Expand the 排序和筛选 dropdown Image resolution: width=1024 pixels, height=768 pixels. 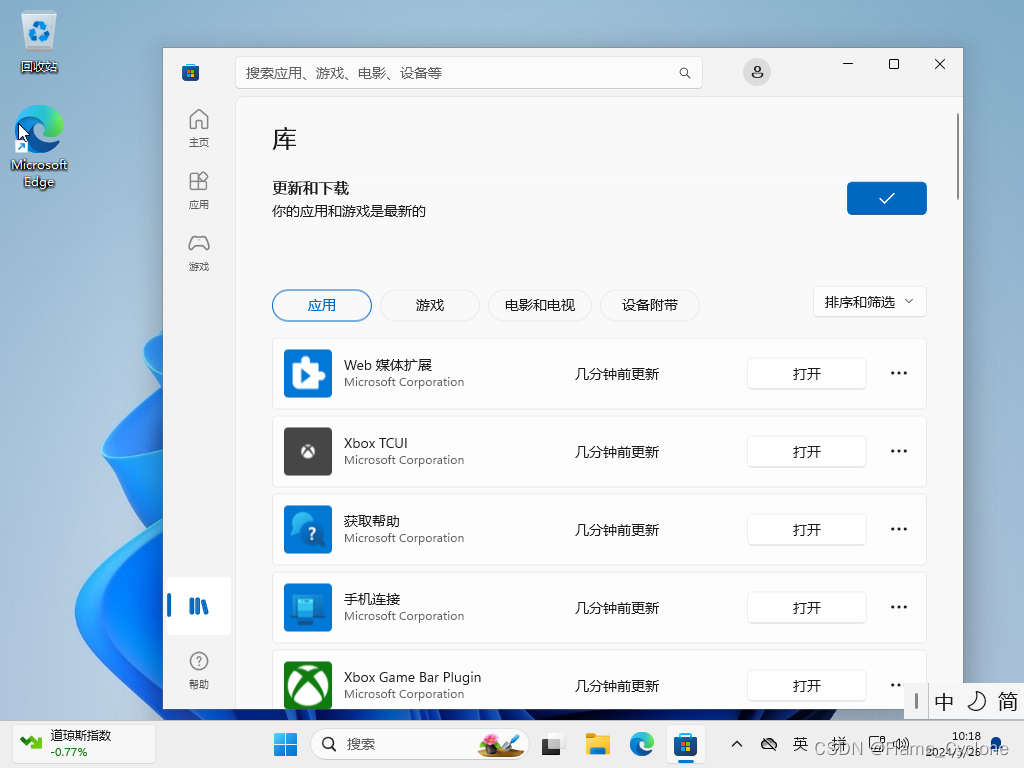[x=869, y=302]
